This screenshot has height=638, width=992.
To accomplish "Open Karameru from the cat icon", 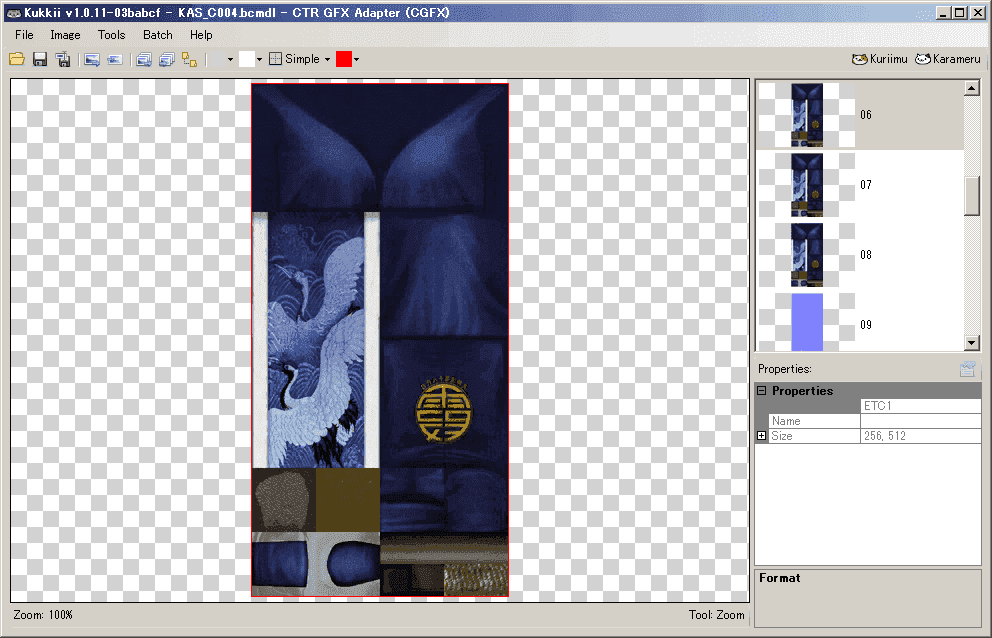I will pyautogui.click(x=923, y=59).
